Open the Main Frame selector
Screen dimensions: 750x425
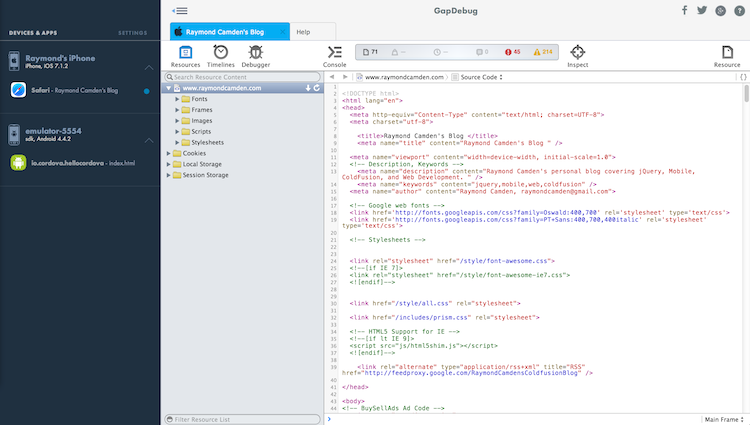[724, 419]
